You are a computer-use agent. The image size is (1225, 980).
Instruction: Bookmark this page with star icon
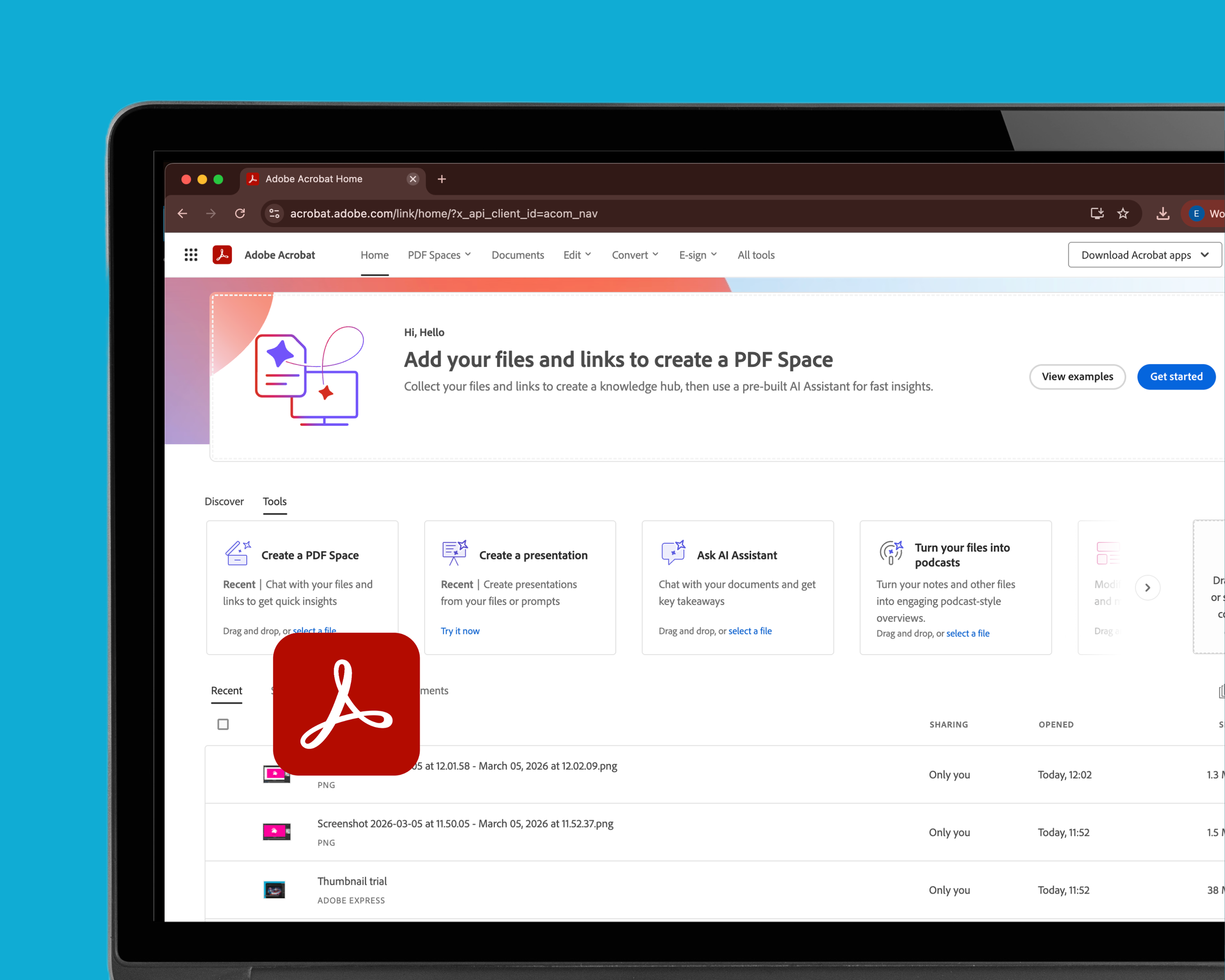tap(1123, 214)
